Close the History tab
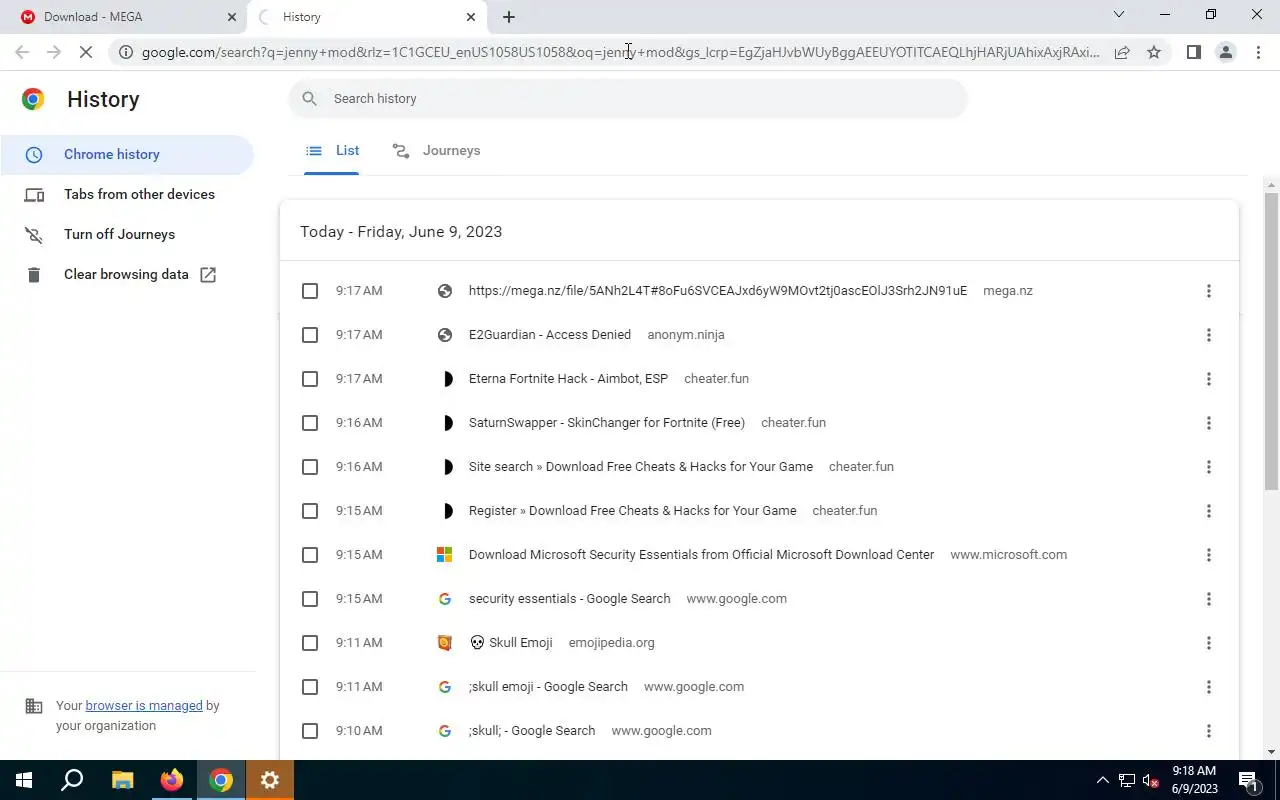The height and width of the screenshot is (800, 1280). pyautogui.click(x=471, y=17)
